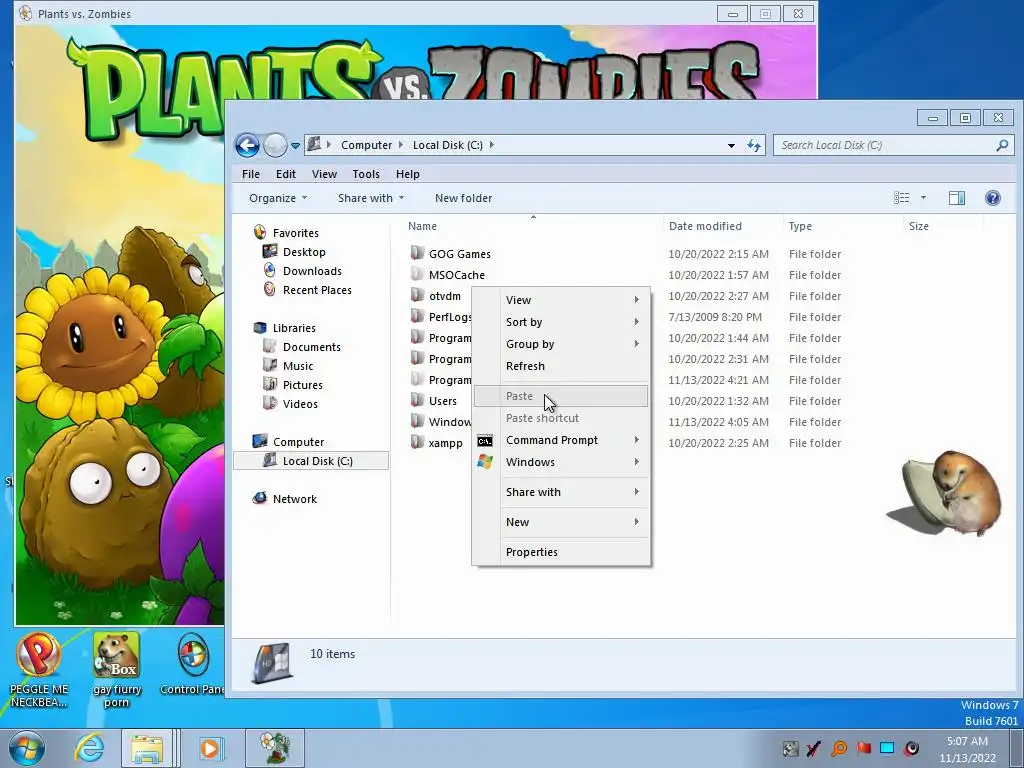Switch to Windows Explorer taskbar button
1024x768 pixels.
point(148,748)
